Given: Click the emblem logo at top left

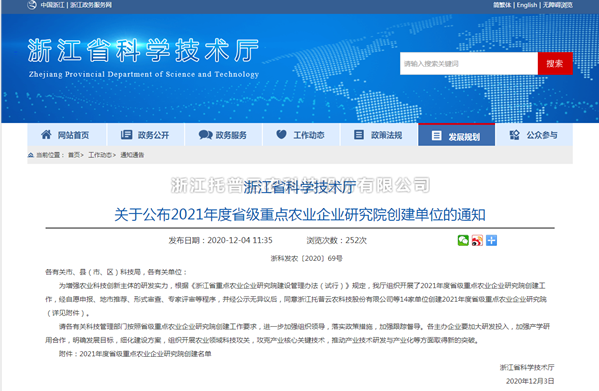Looking at the screenshot, I should [32, 5].
